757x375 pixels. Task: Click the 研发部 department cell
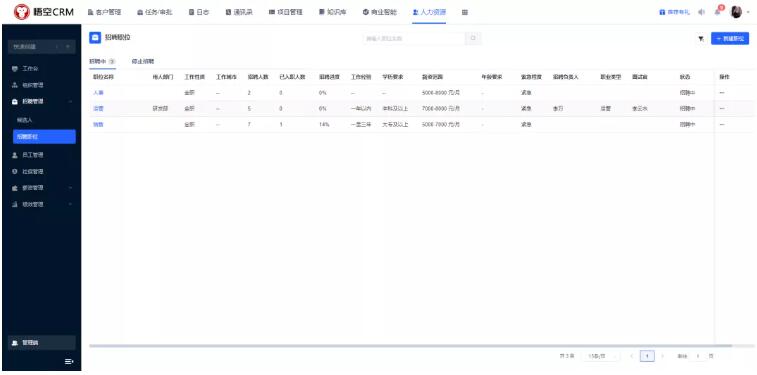(x=160, y=109)
